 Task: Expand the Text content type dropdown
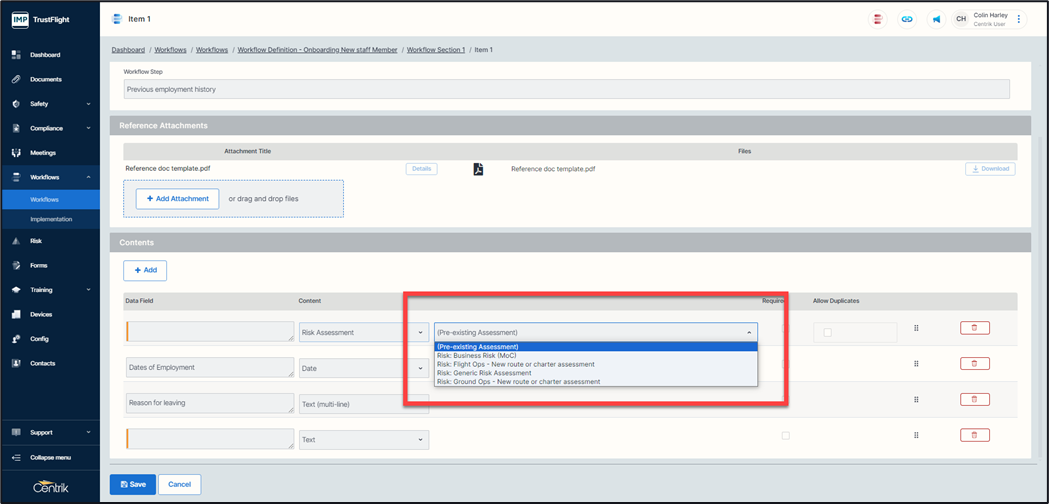click(x=363, y=439)
